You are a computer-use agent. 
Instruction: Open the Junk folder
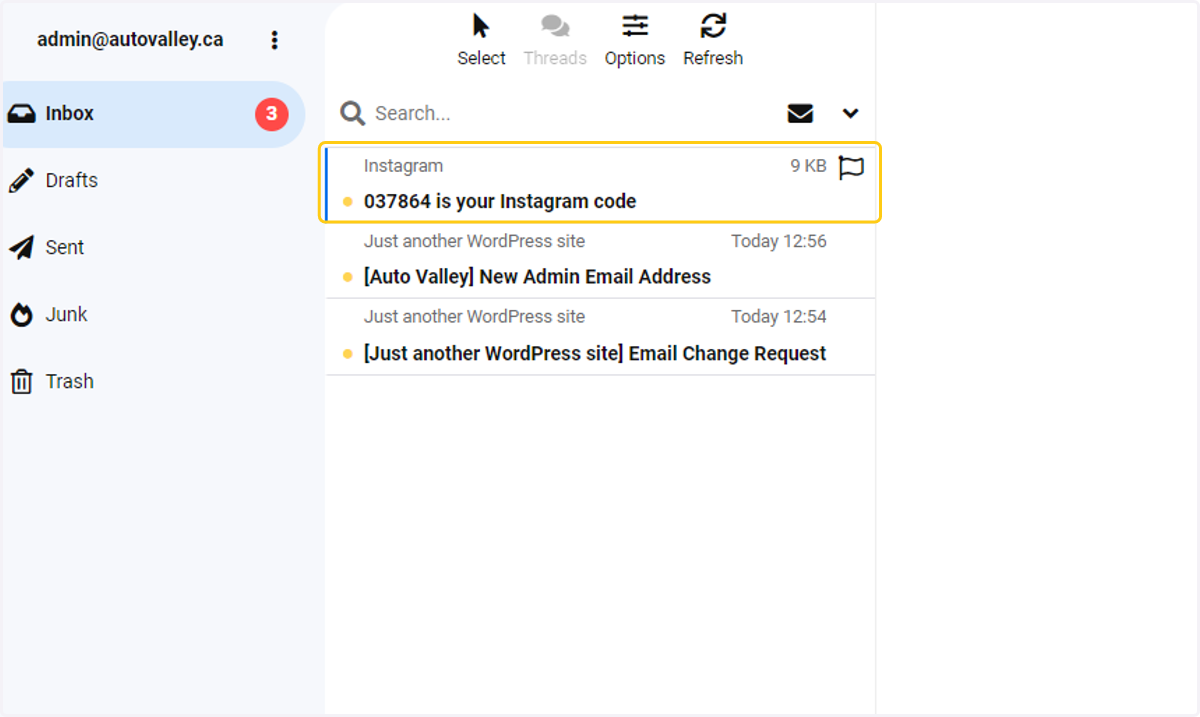point(154,315)
